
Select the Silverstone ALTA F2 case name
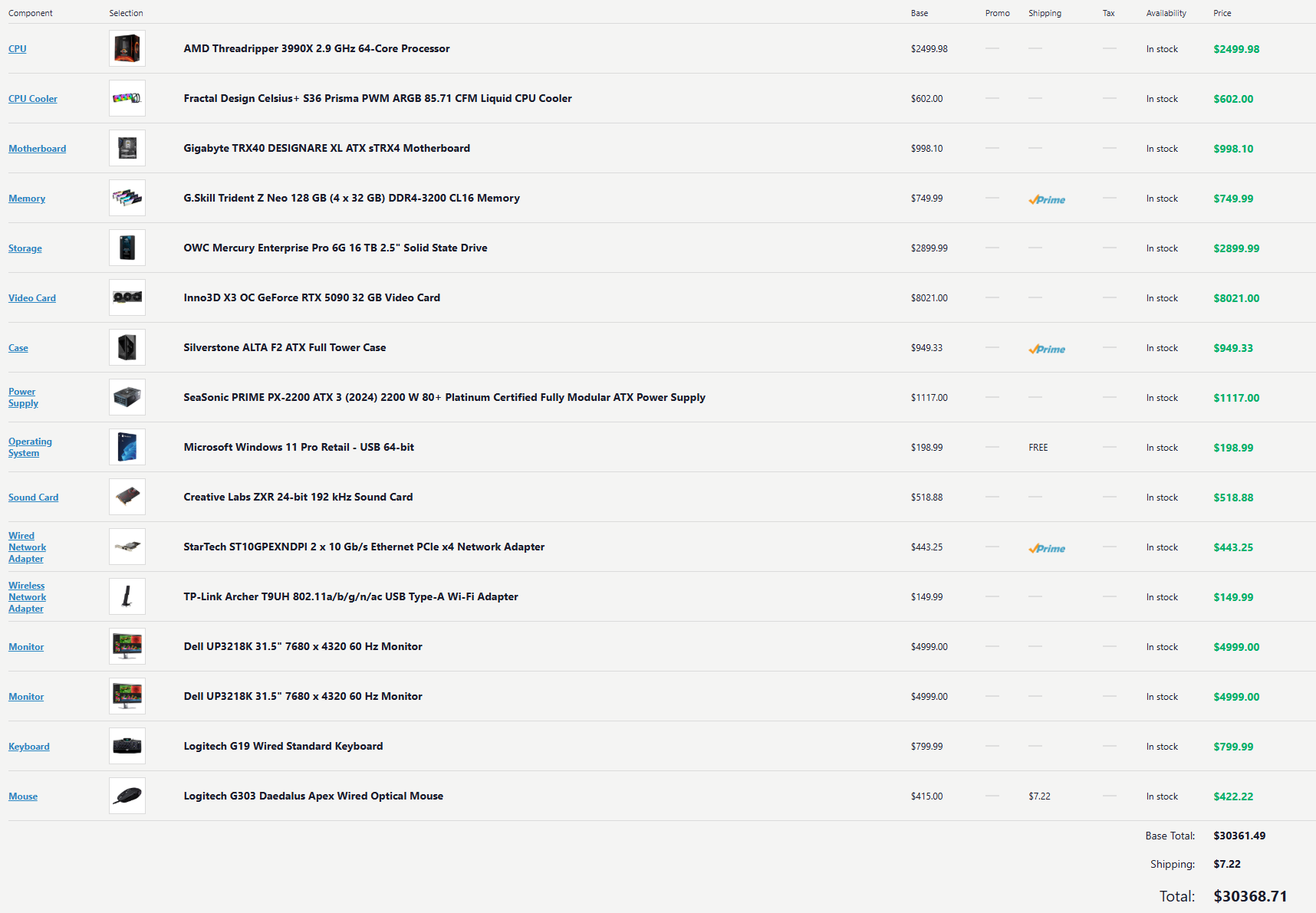tap(285, 347)
